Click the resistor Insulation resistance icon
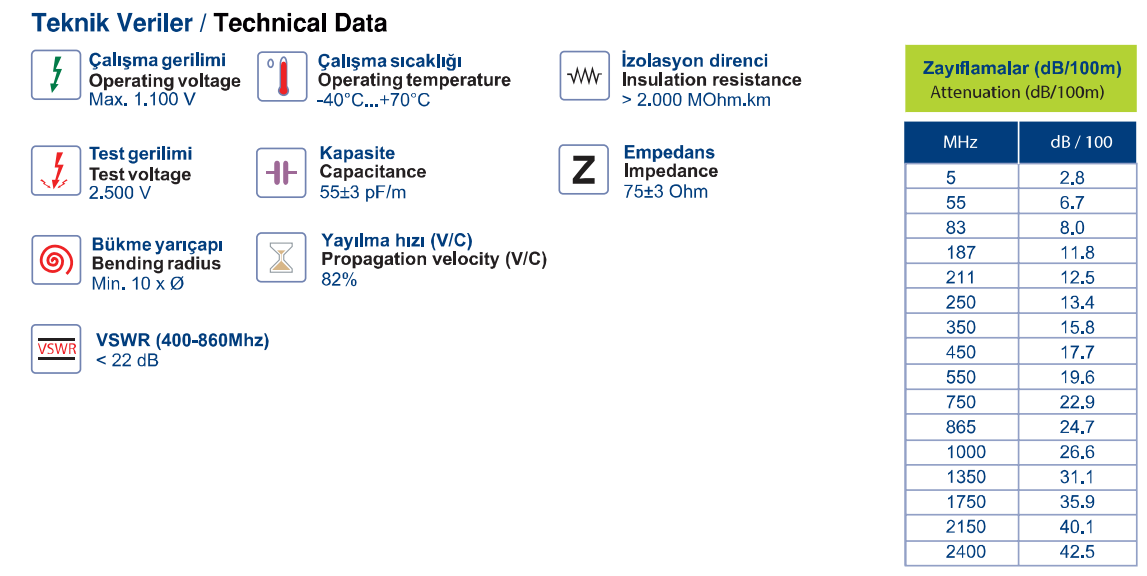1147x576 pixels. pos(584,75)
